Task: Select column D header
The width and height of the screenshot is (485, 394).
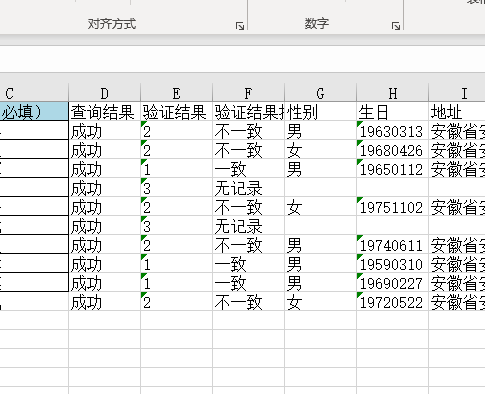Action: (x=104, y=93)
